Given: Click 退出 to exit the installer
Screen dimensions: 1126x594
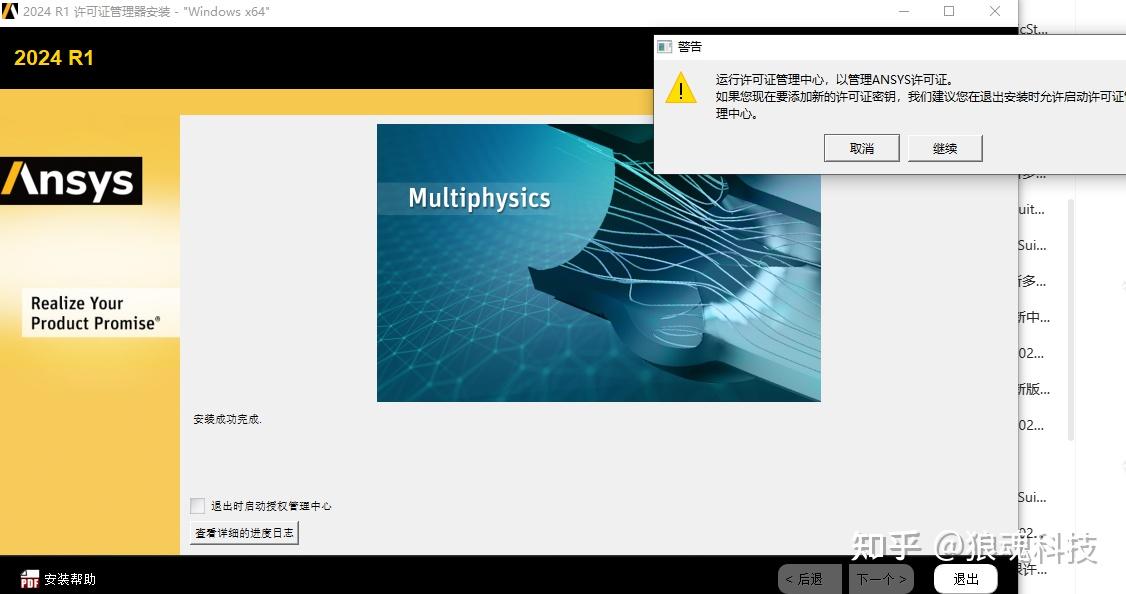Looking at the screenshot, I should (x=964, y=578).
